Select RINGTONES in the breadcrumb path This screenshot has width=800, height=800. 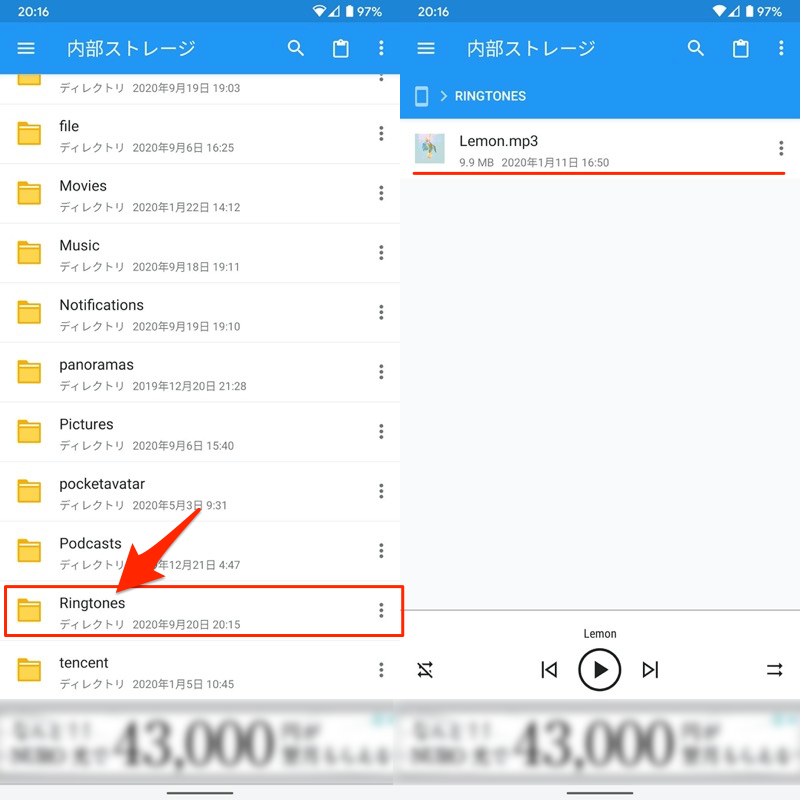pyautogui.click(x=490, y=96)
